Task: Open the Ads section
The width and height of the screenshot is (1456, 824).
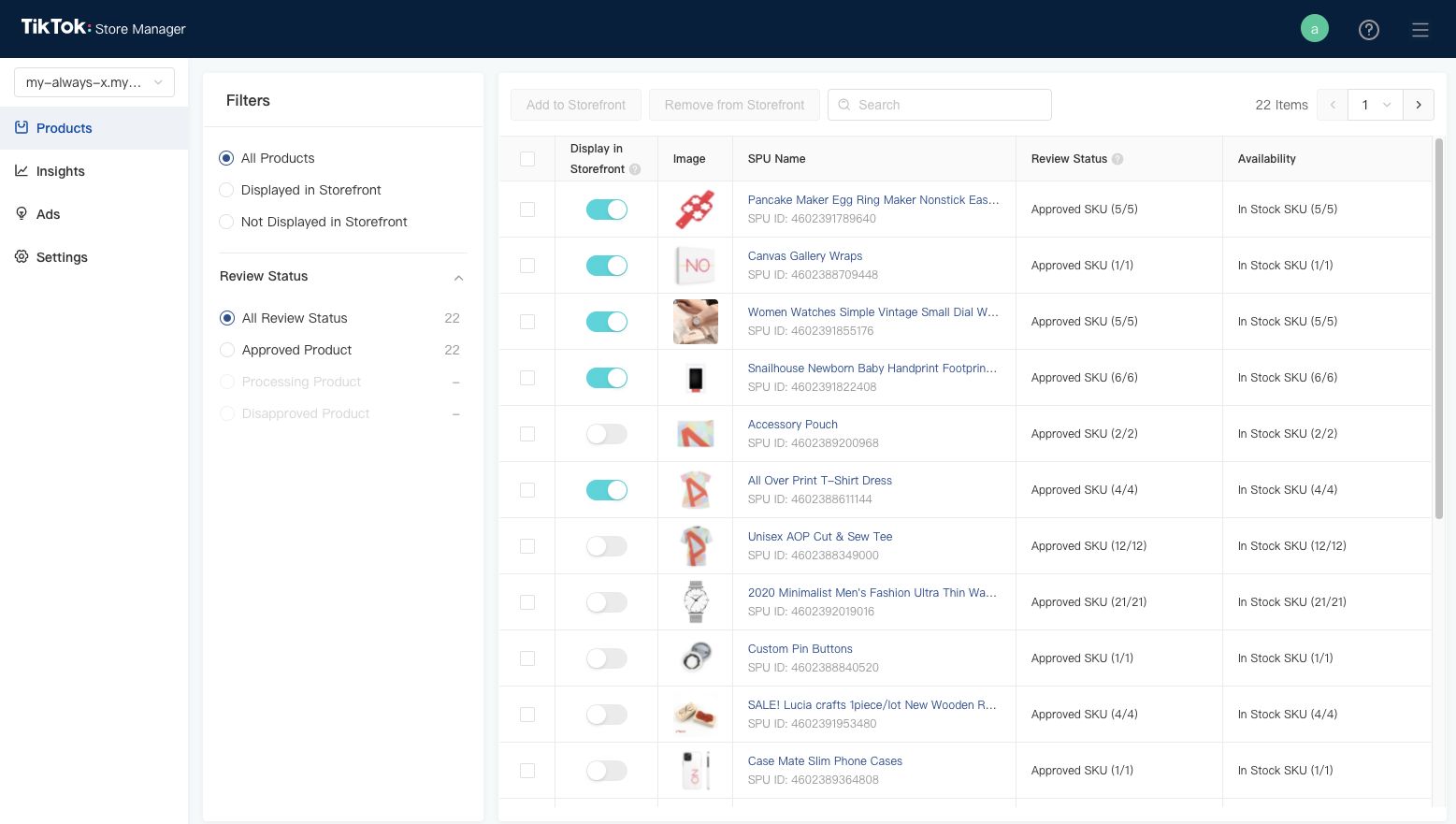Action: (94, 213)
